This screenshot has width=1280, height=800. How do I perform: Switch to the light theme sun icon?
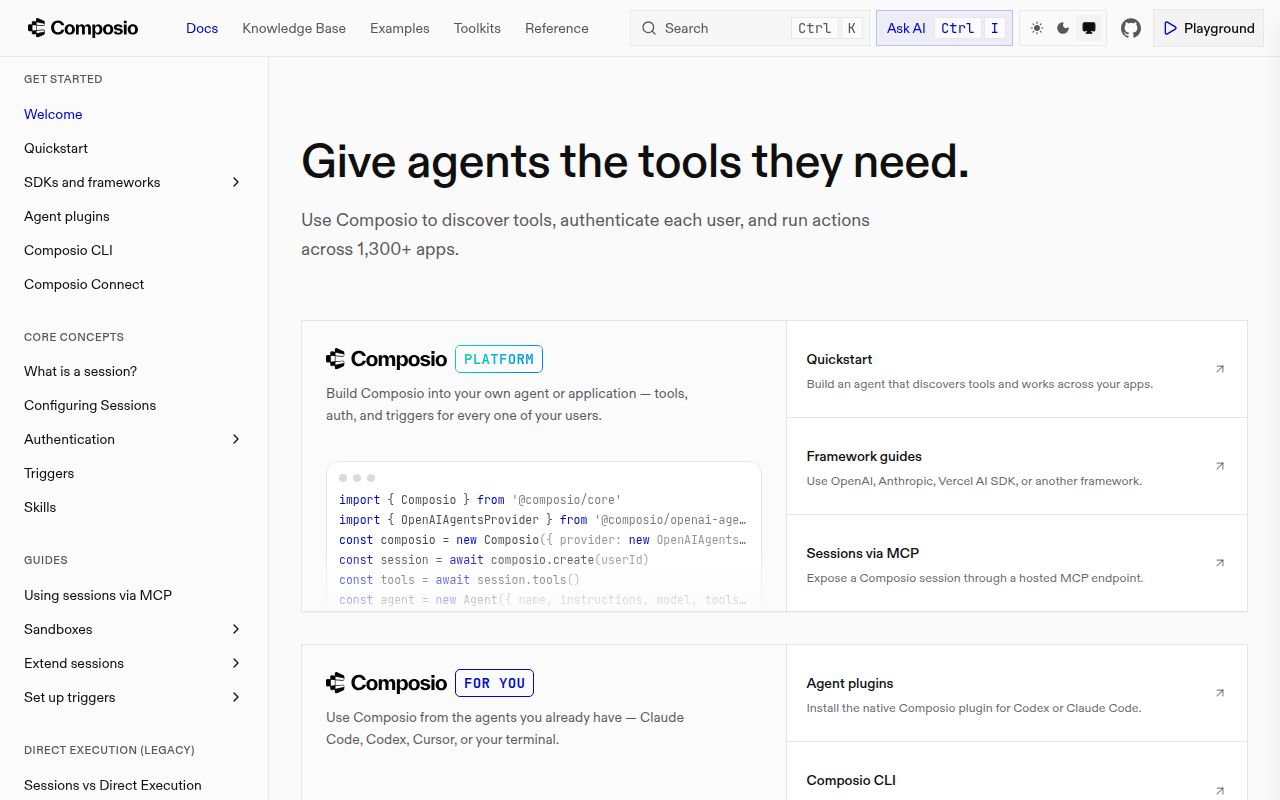click(1037, 28)
